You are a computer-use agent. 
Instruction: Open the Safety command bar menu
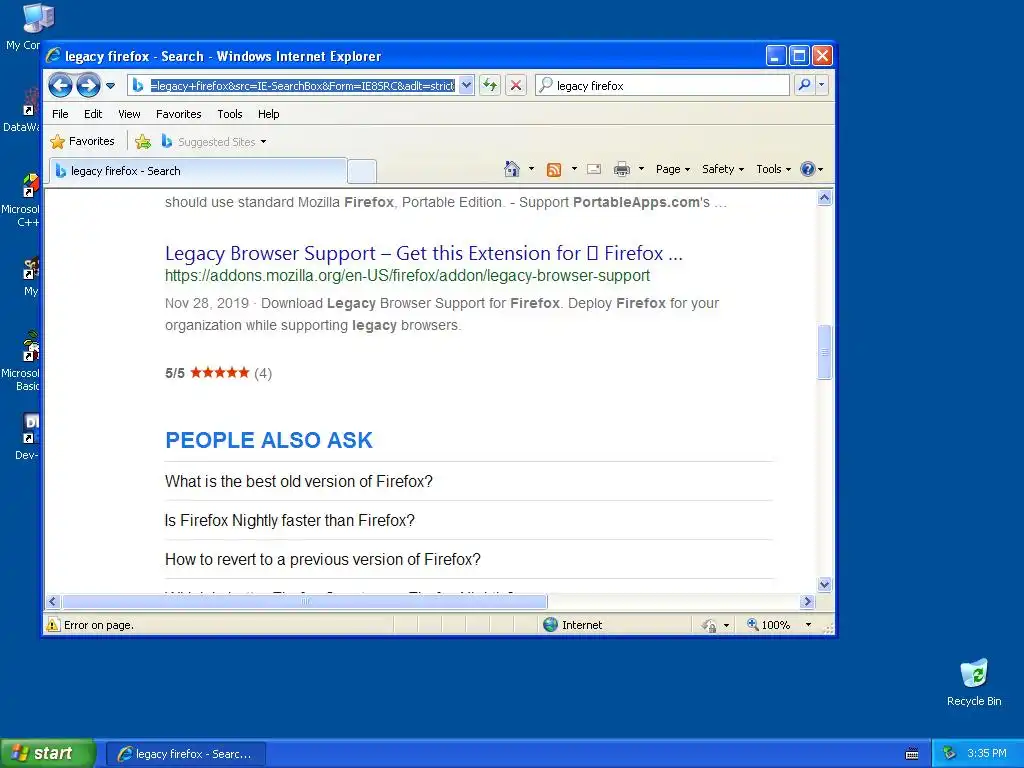tap(723, 169)
